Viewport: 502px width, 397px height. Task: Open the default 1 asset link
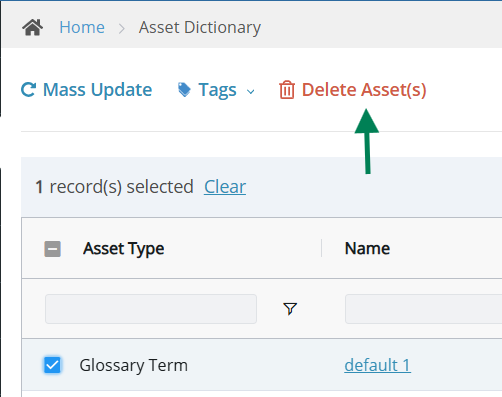coord(377,365)
